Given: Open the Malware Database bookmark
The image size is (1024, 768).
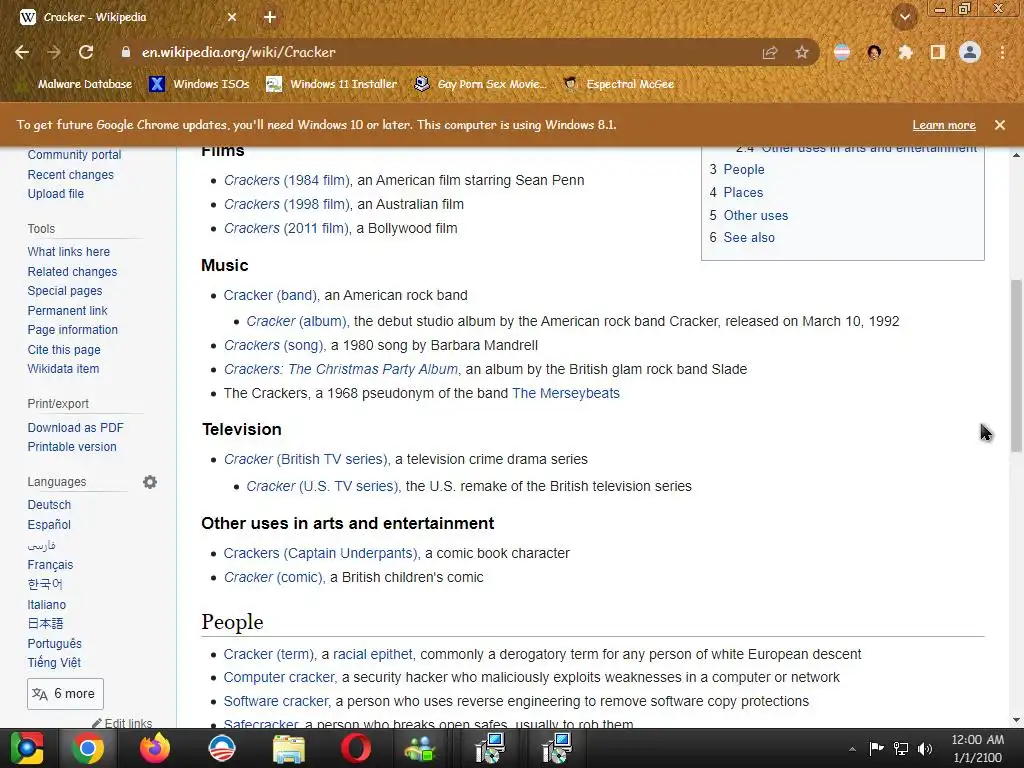Looking at the screenshot, I should click(76, 84).
